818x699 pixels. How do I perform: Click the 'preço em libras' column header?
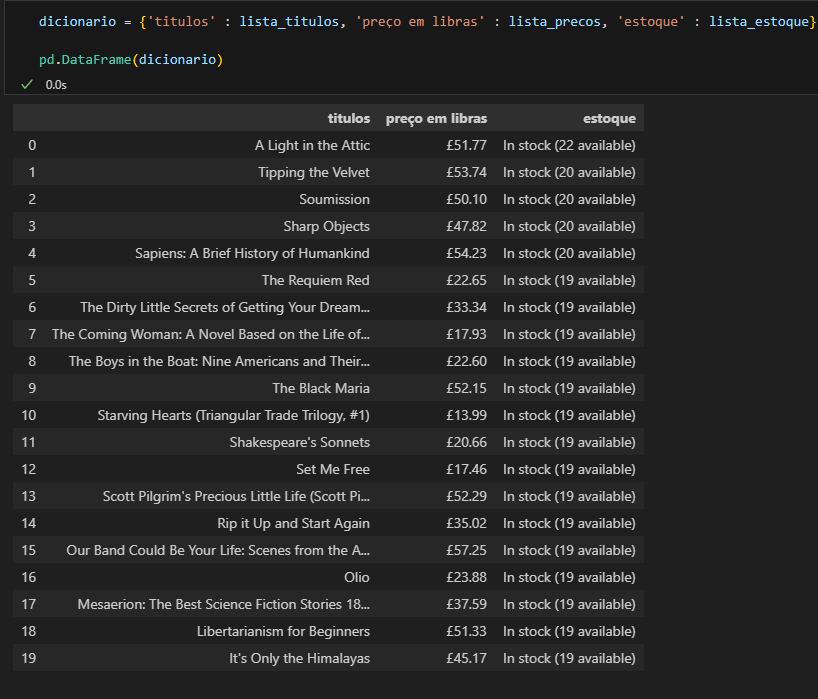click(x=436, y=118)
